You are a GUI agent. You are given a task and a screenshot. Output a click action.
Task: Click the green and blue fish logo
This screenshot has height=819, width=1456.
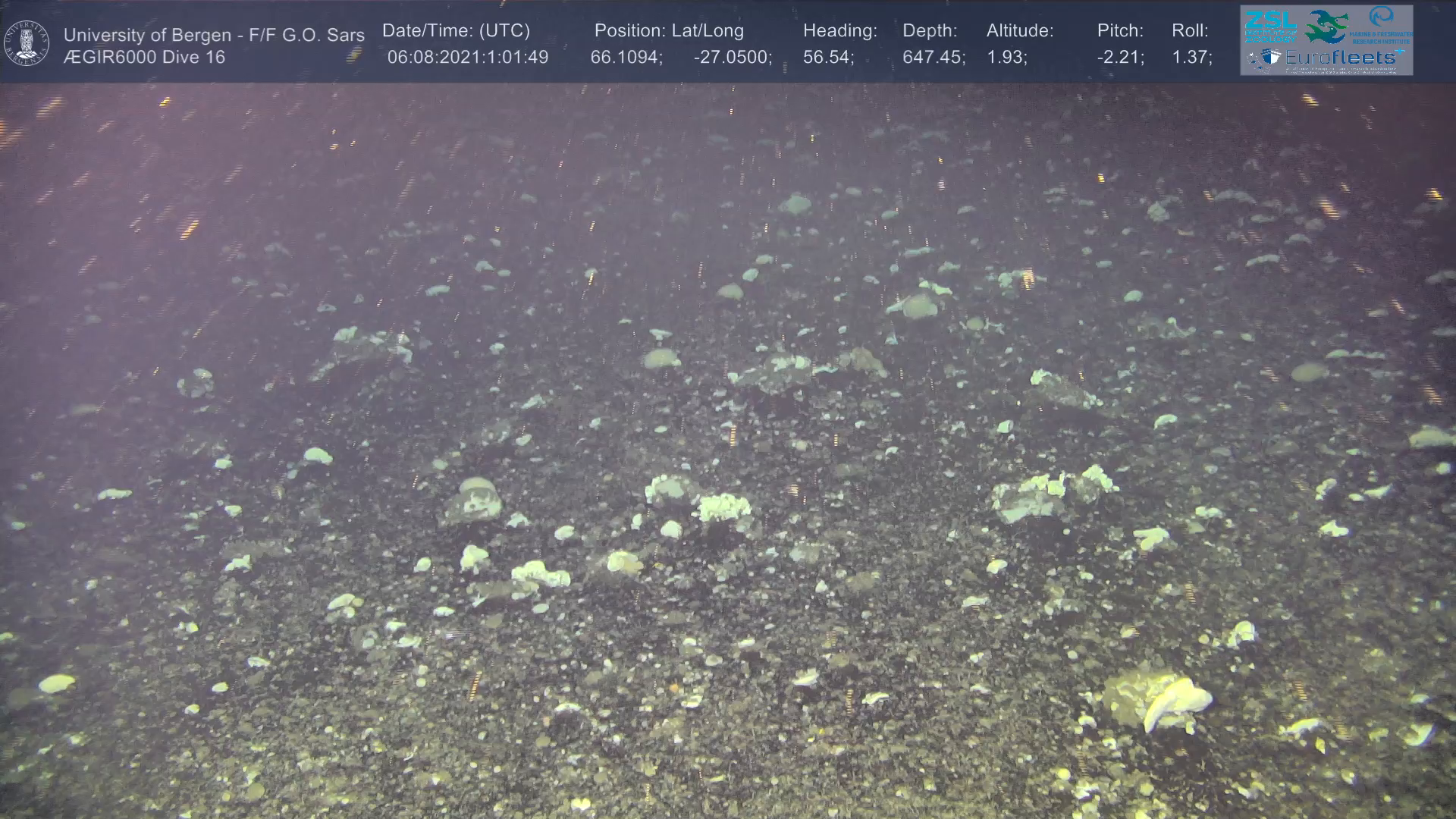[1326, 27]
